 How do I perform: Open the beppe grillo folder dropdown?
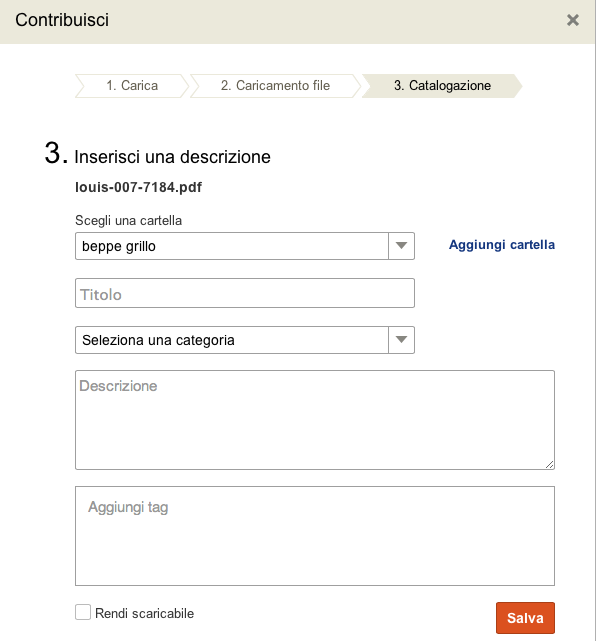coord(245,246)
